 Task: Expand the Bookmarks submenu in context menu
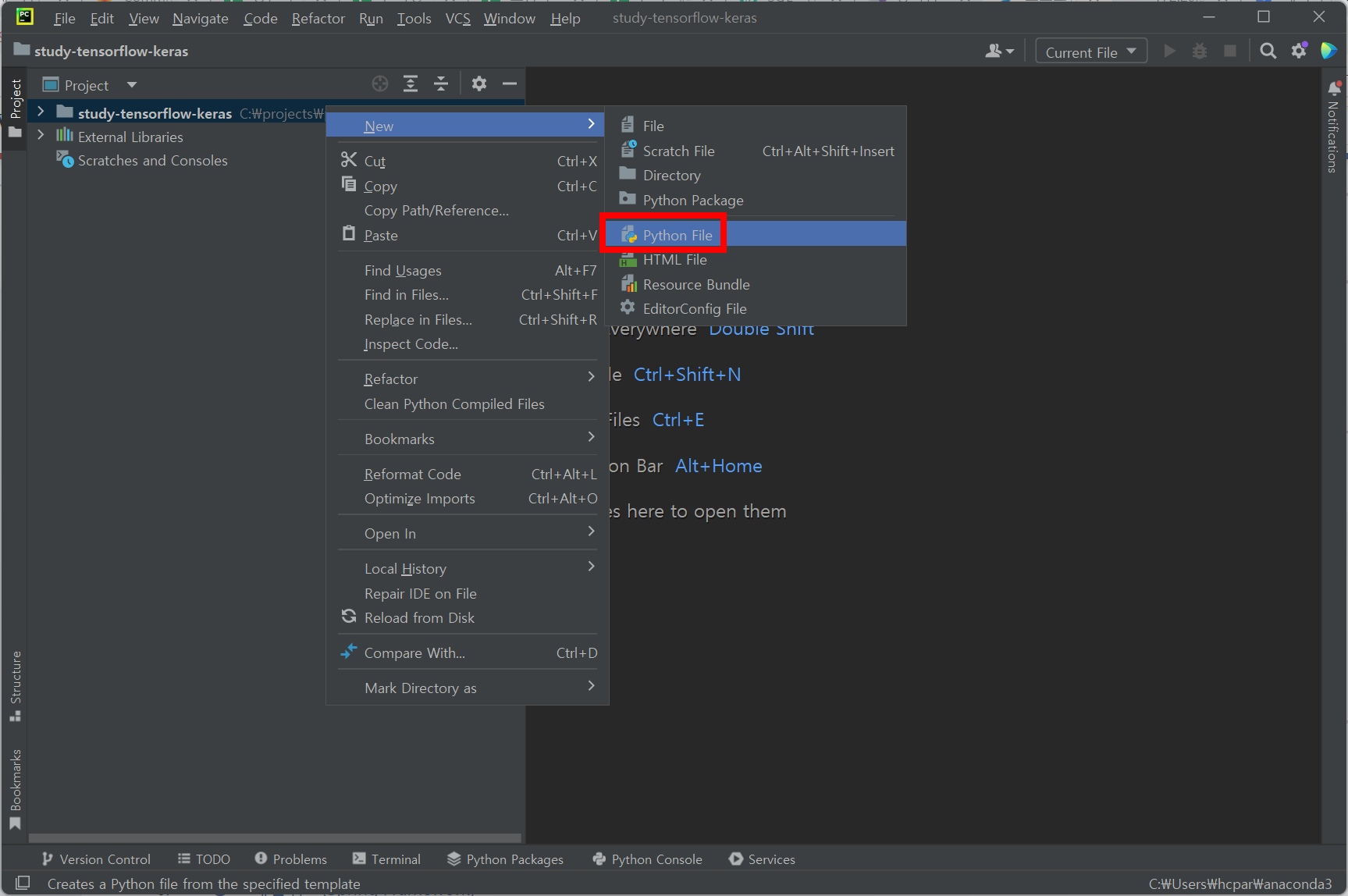point(468,439)
